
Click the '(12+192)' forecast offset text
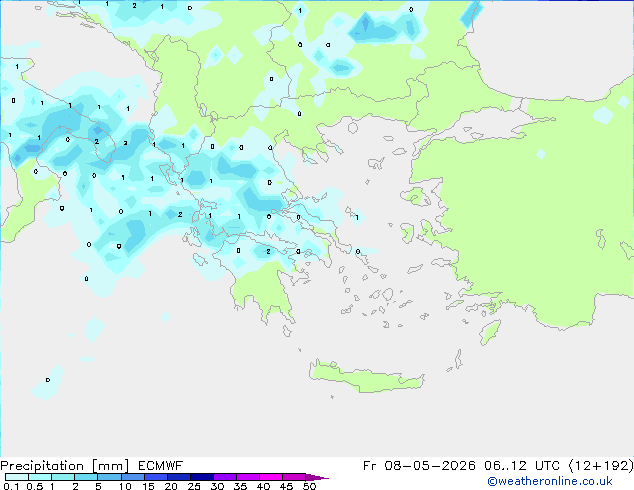coord(601,466)
